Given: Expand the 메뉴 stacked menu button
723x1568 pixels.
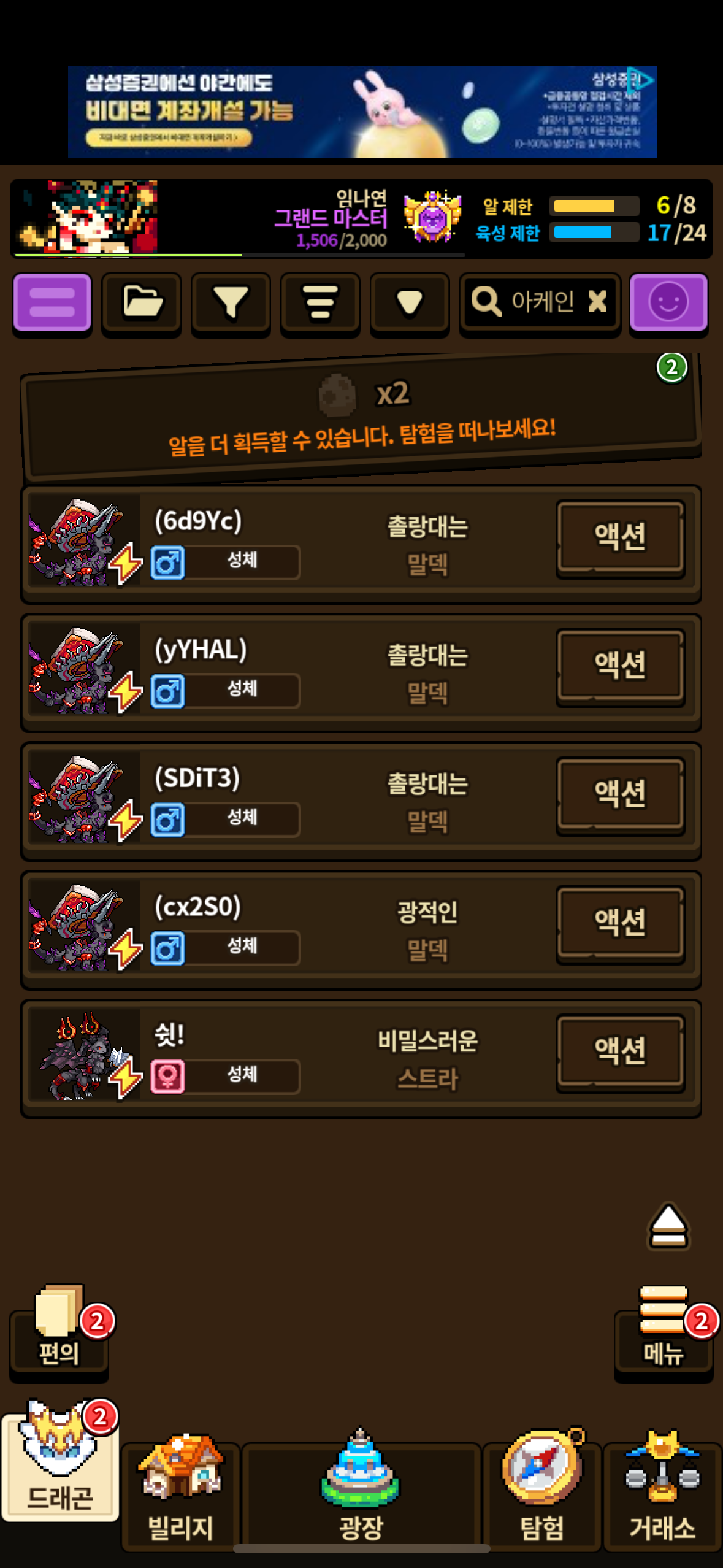Looking at the screenshot, I should click(x=664, y=1334).
